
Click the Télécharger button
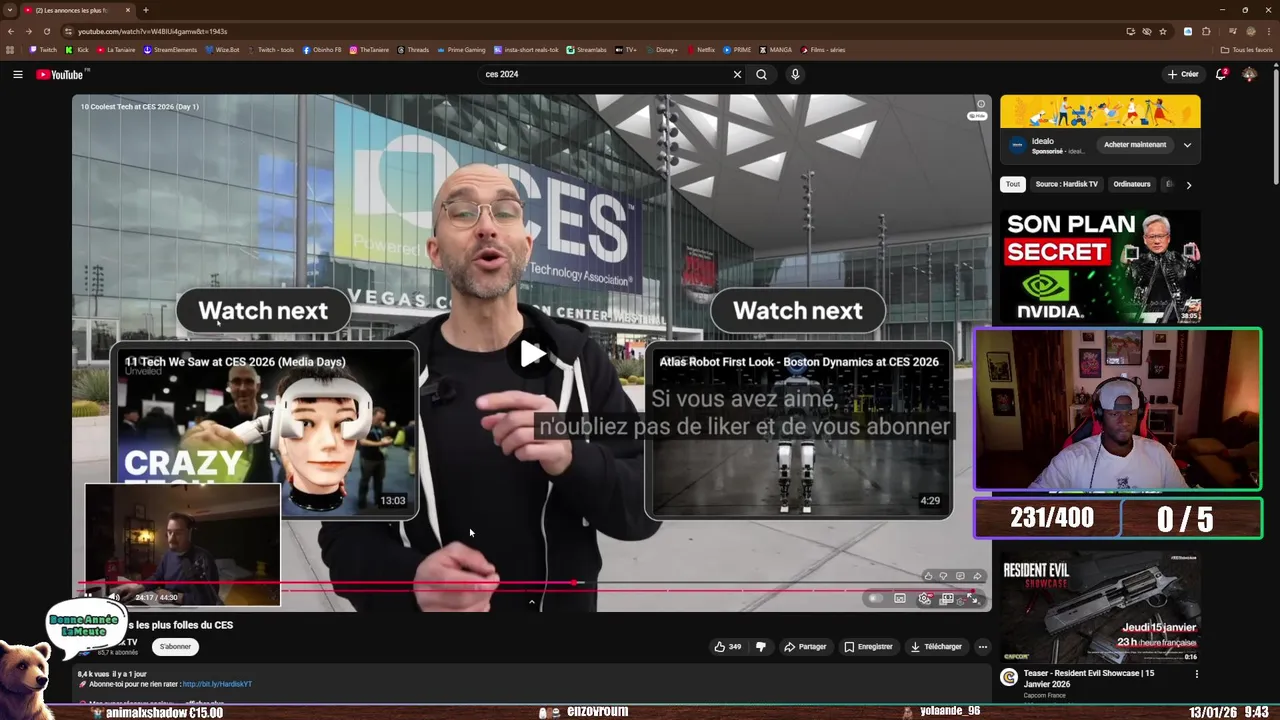936,647
